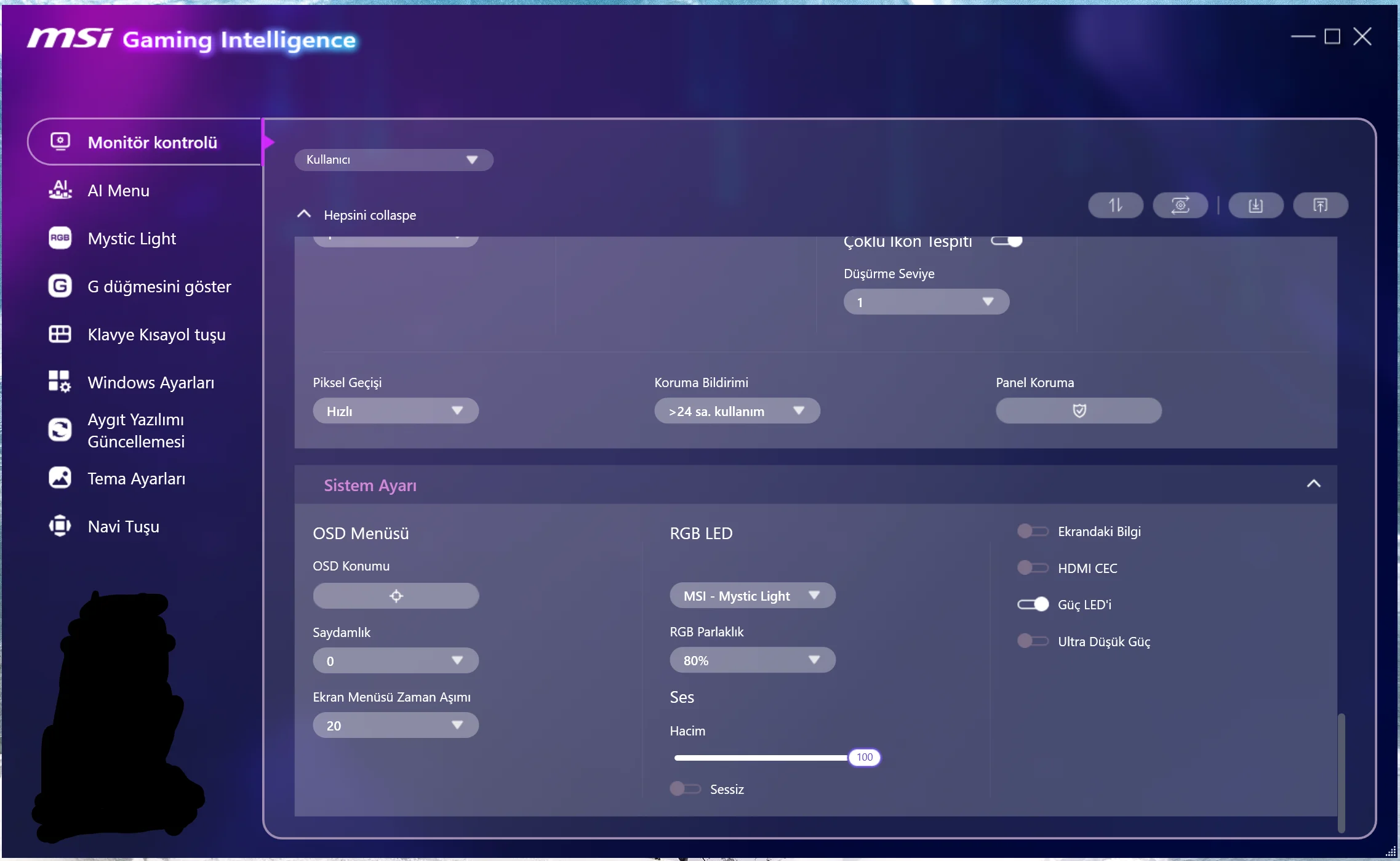
Task: Open MSI - Mystic Light RGB dropdown
Action: 753,595
